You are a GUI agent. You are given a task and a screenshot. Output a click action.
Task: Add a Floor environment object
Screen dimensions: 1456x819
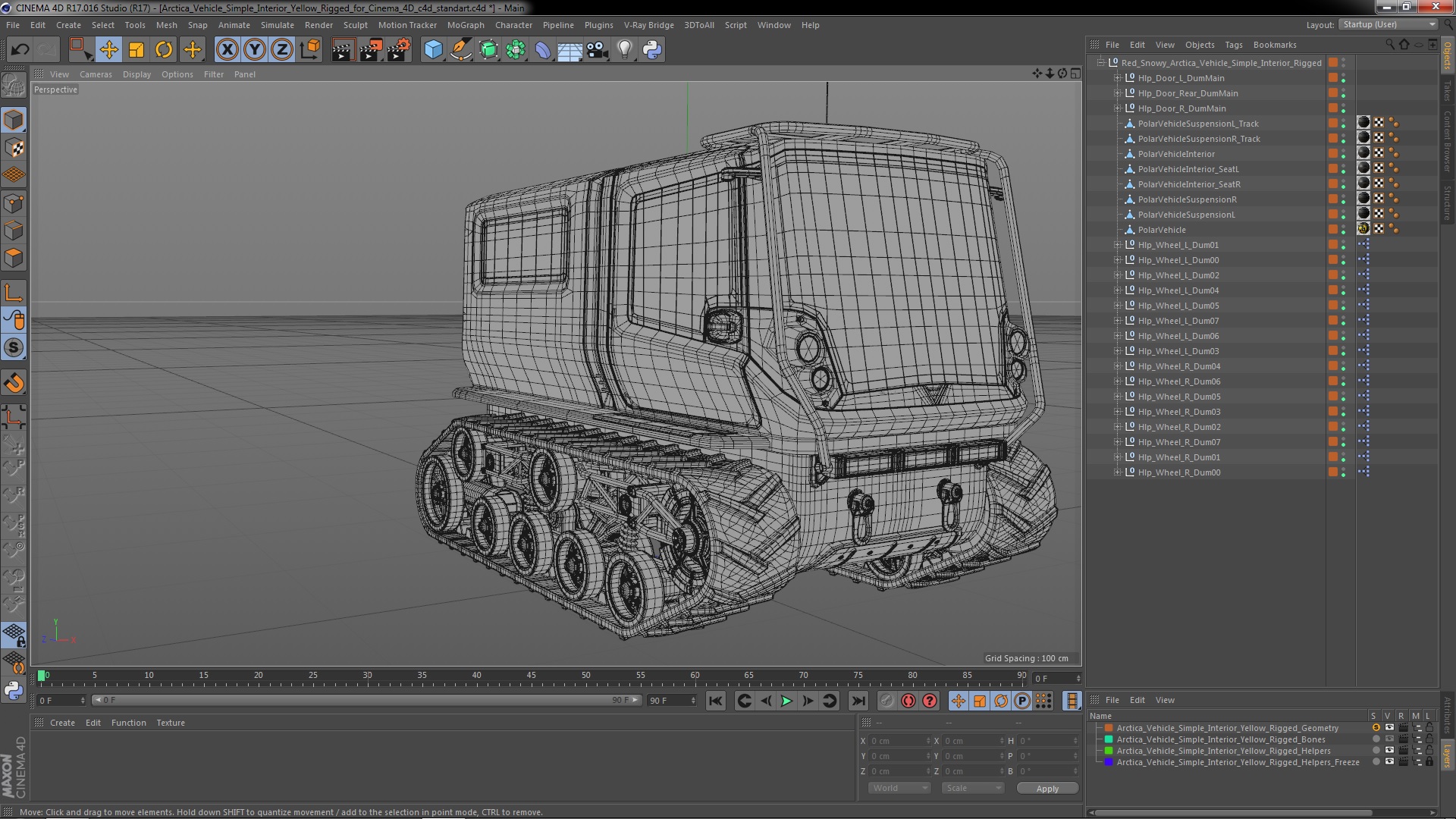[x=570, y=50]
